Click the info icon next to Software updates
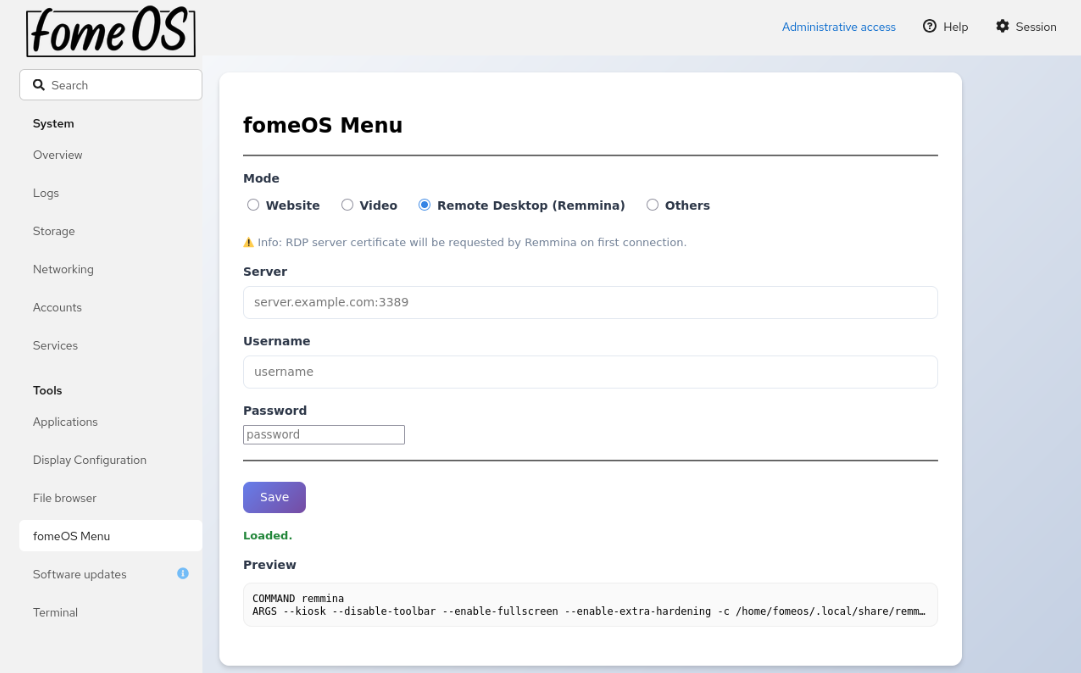The width and height of the screenshot is (1081, 673). click(x=183, y=574)
